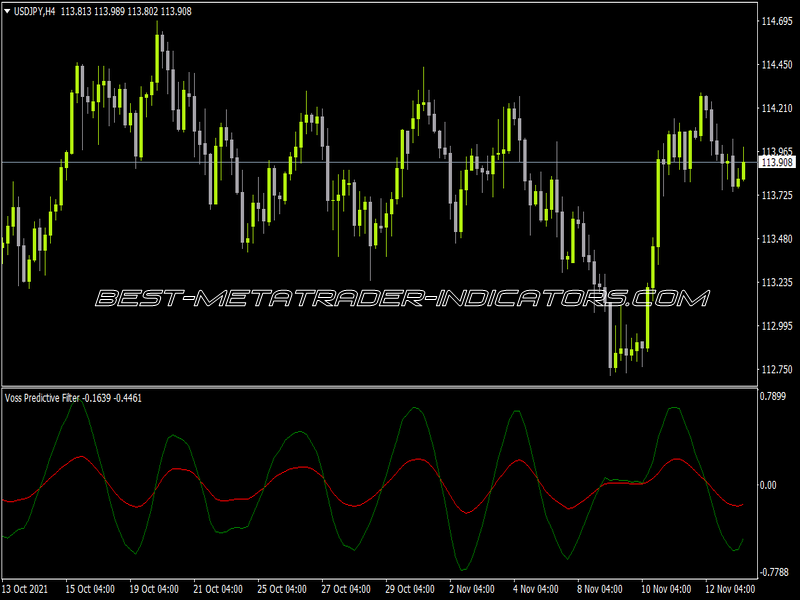Click the current price tag 113.908
This screenshot has width=800, height=600.
click(777, 162)
